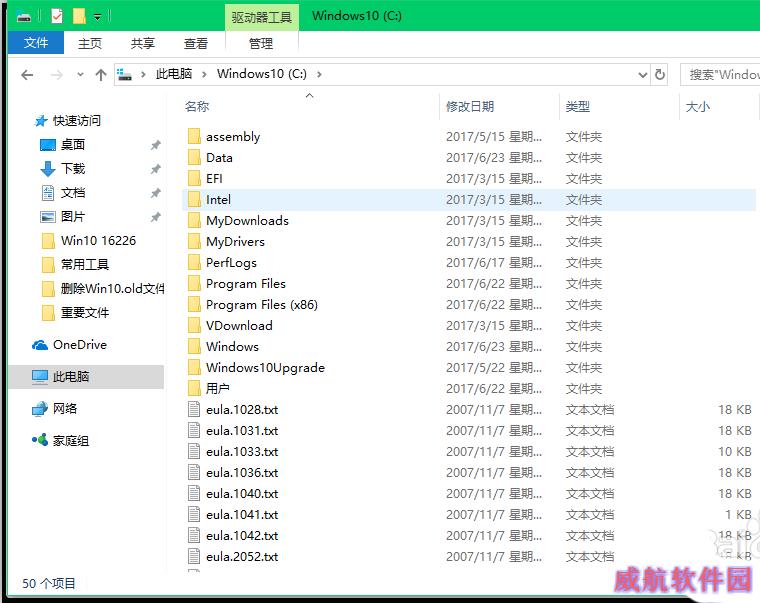Select the eula.2052.txt file name
Screen dimensions: 760x603
pos(242,556)
